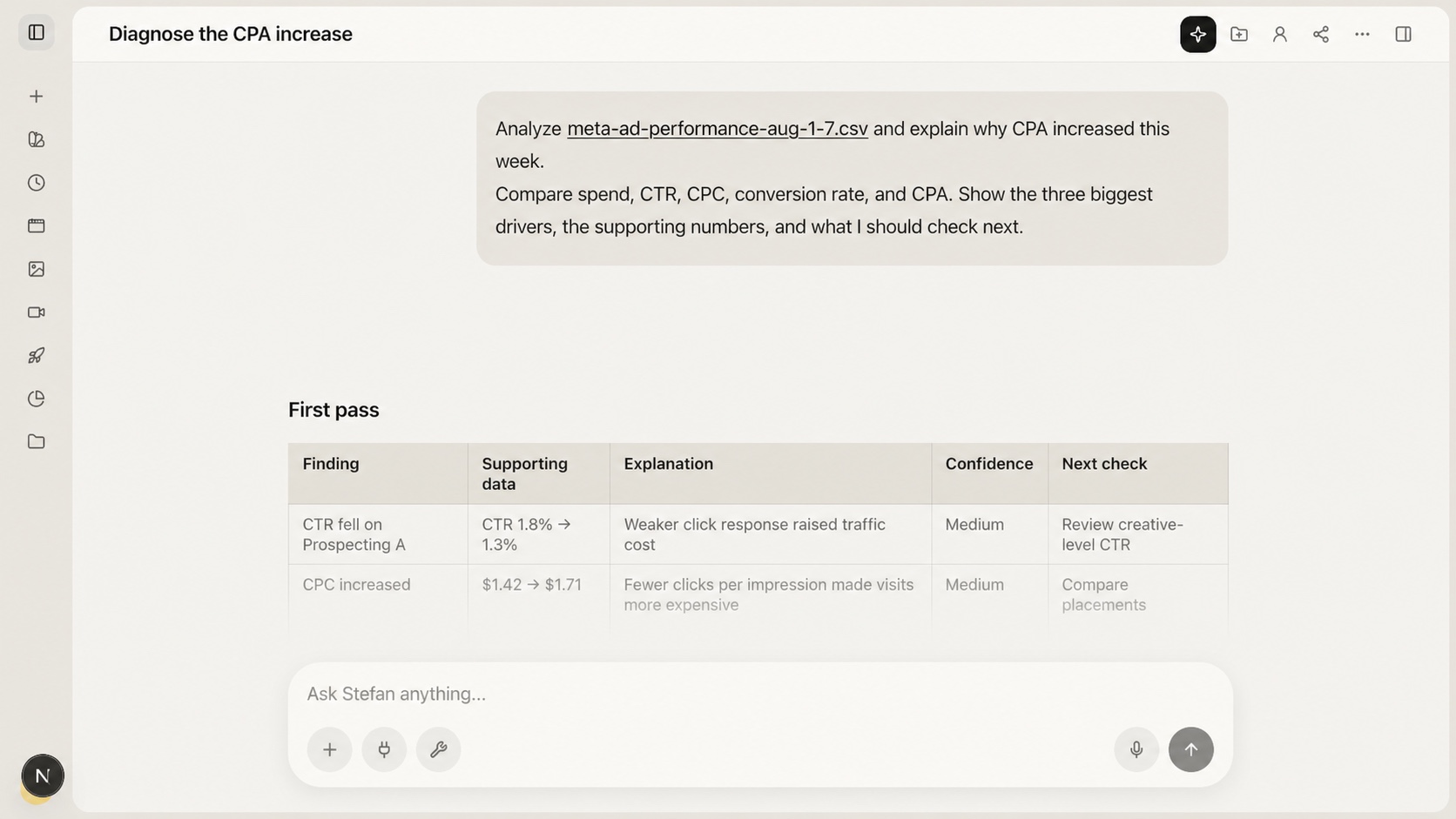This screenshot has height=819, width=1456.
Task: Open the person profile icon in header
Action: click(1280, 34)
